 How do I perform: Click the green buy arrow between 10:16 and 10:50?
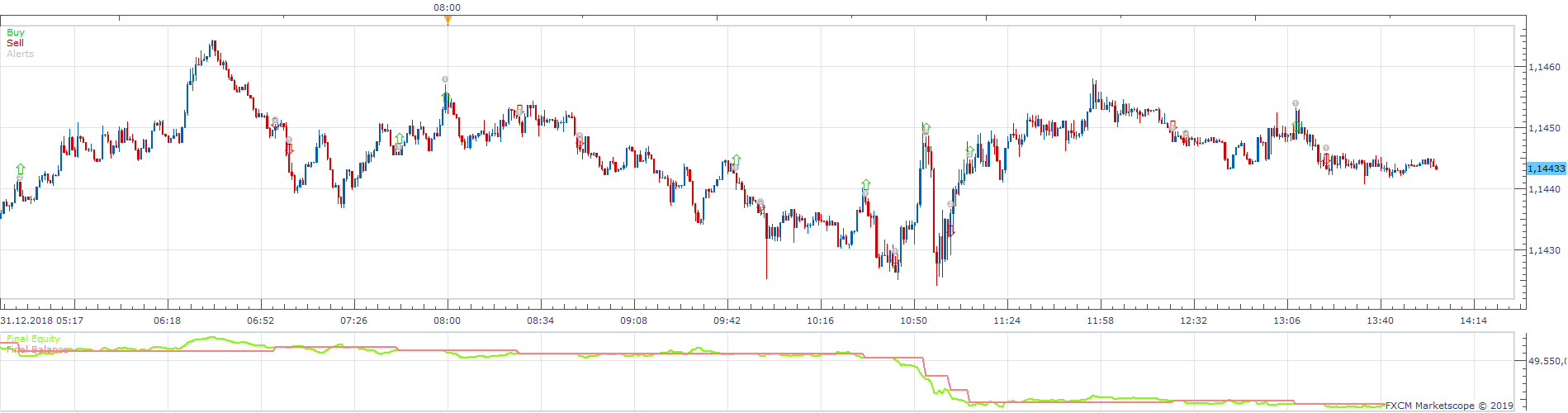(865, 184)
